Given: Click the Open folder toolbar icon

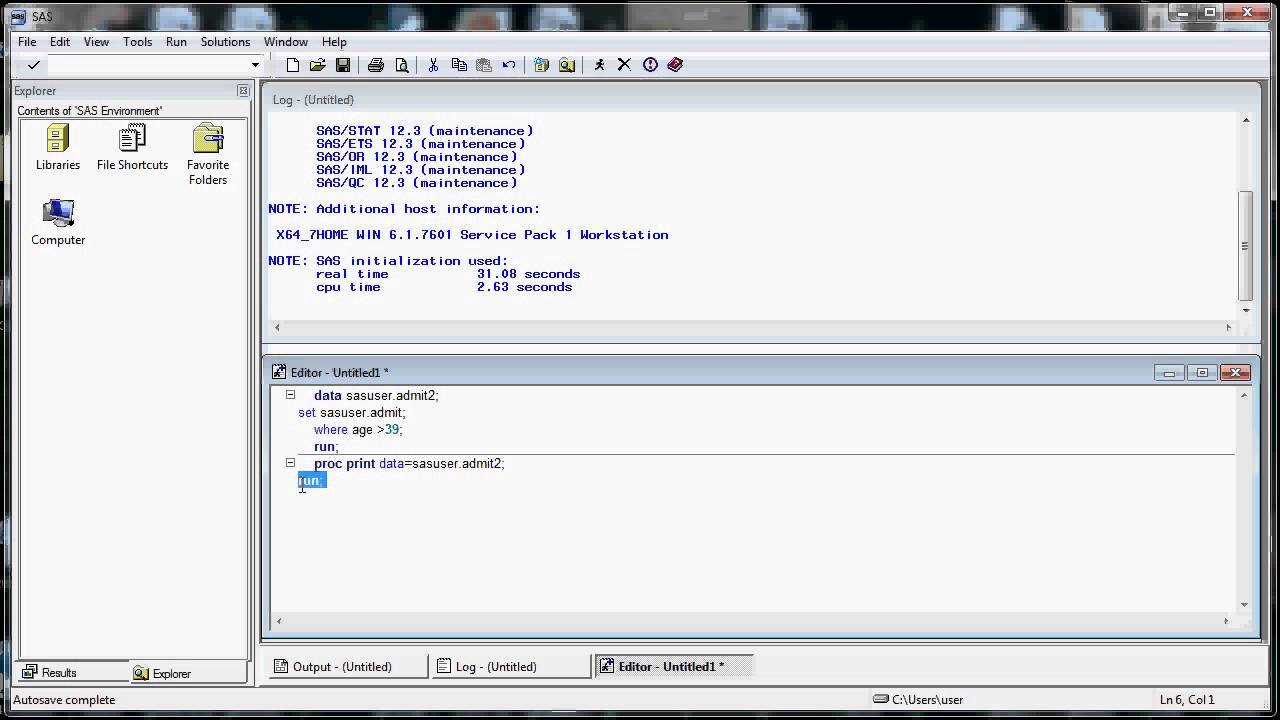Looking at the screenshot, I should click(x=318, y=65).
